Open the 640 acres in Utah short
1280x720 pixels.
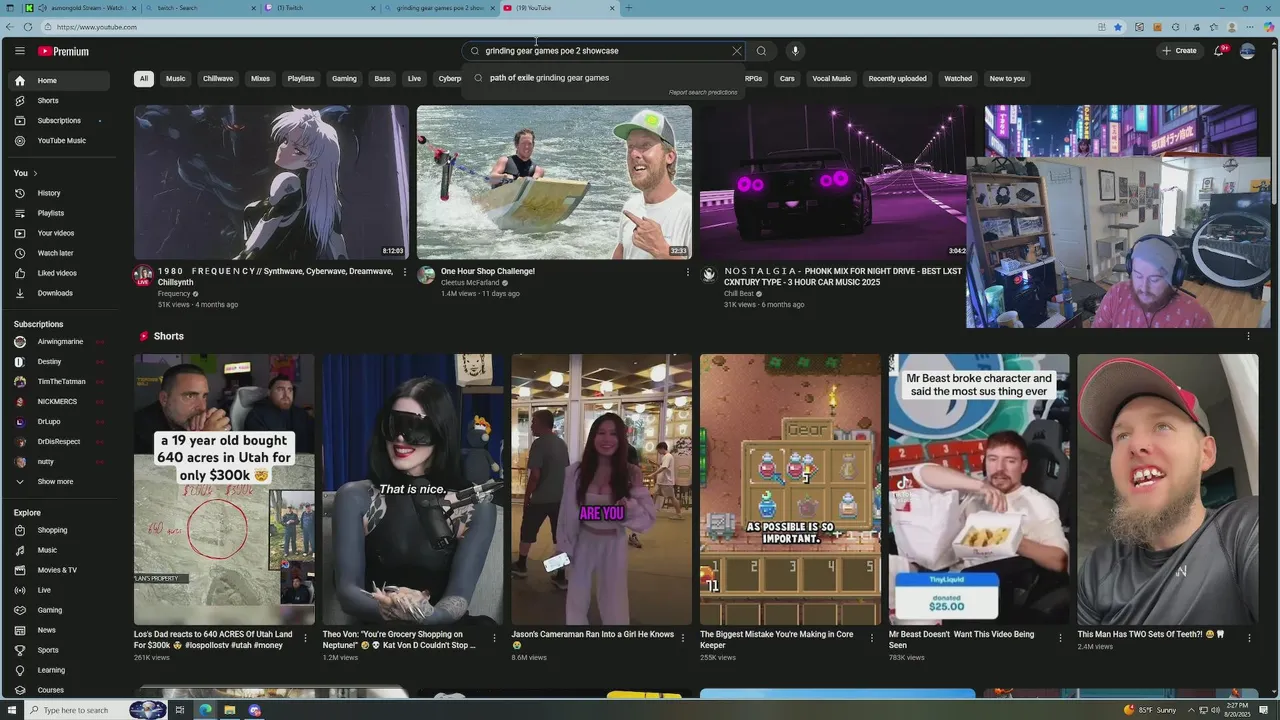pos(224,490)
